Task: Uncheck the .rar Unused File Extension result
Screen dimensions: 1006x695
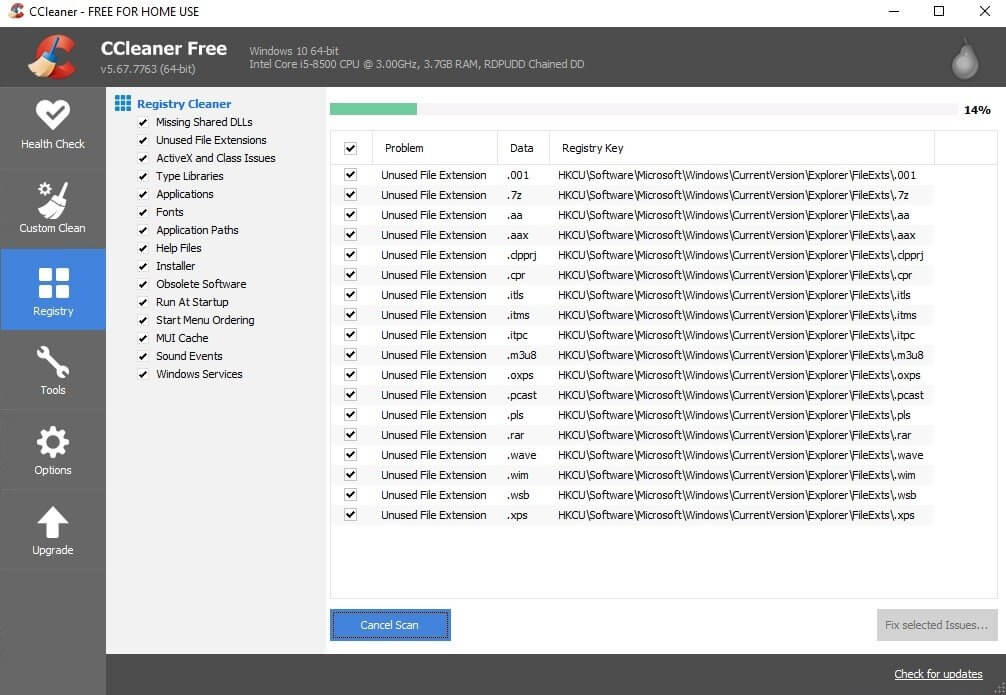Action: (x=351, y=435)
